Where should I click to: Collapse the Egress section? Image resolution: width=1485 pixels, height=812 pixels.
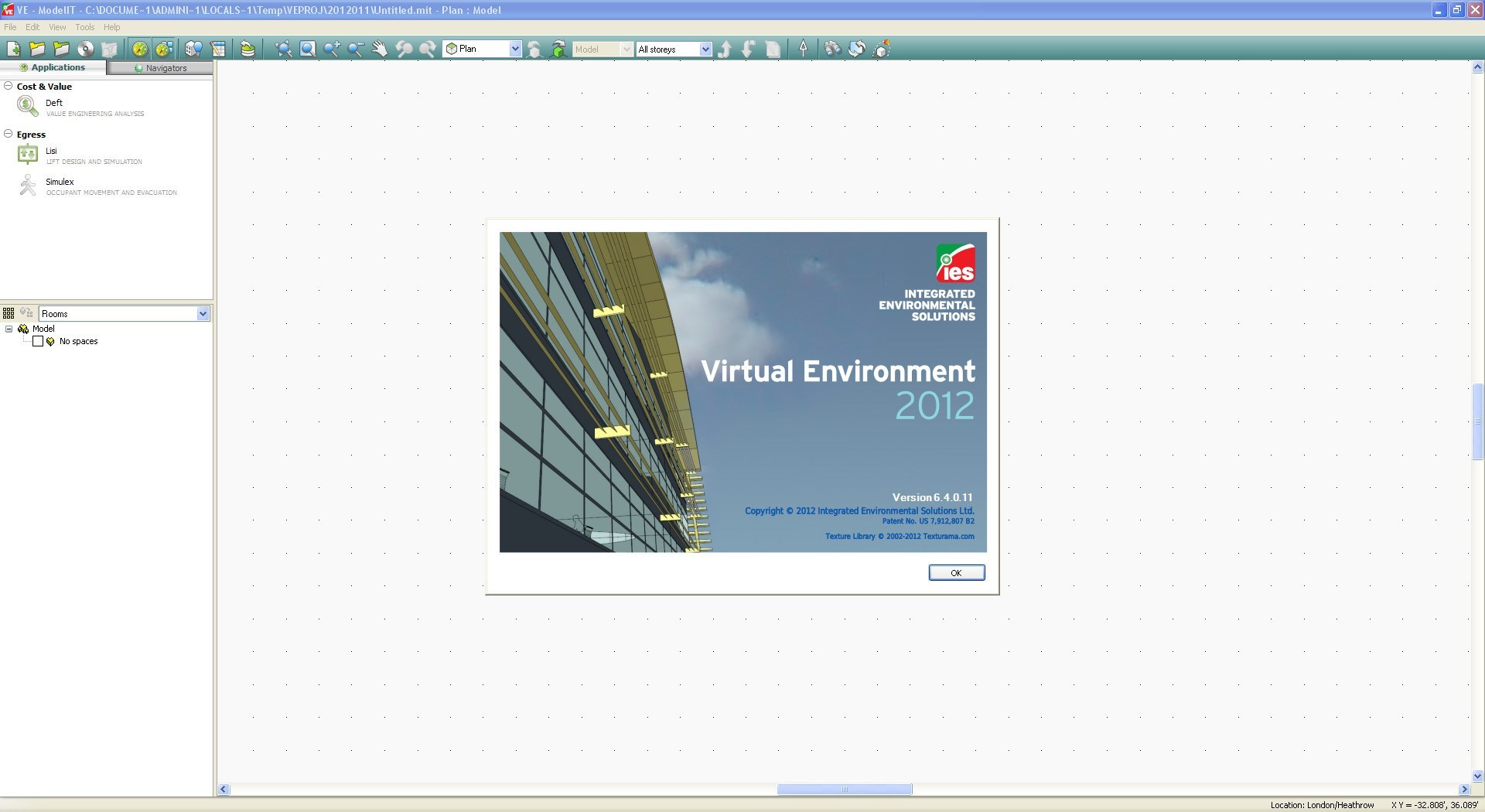point(8,134)
